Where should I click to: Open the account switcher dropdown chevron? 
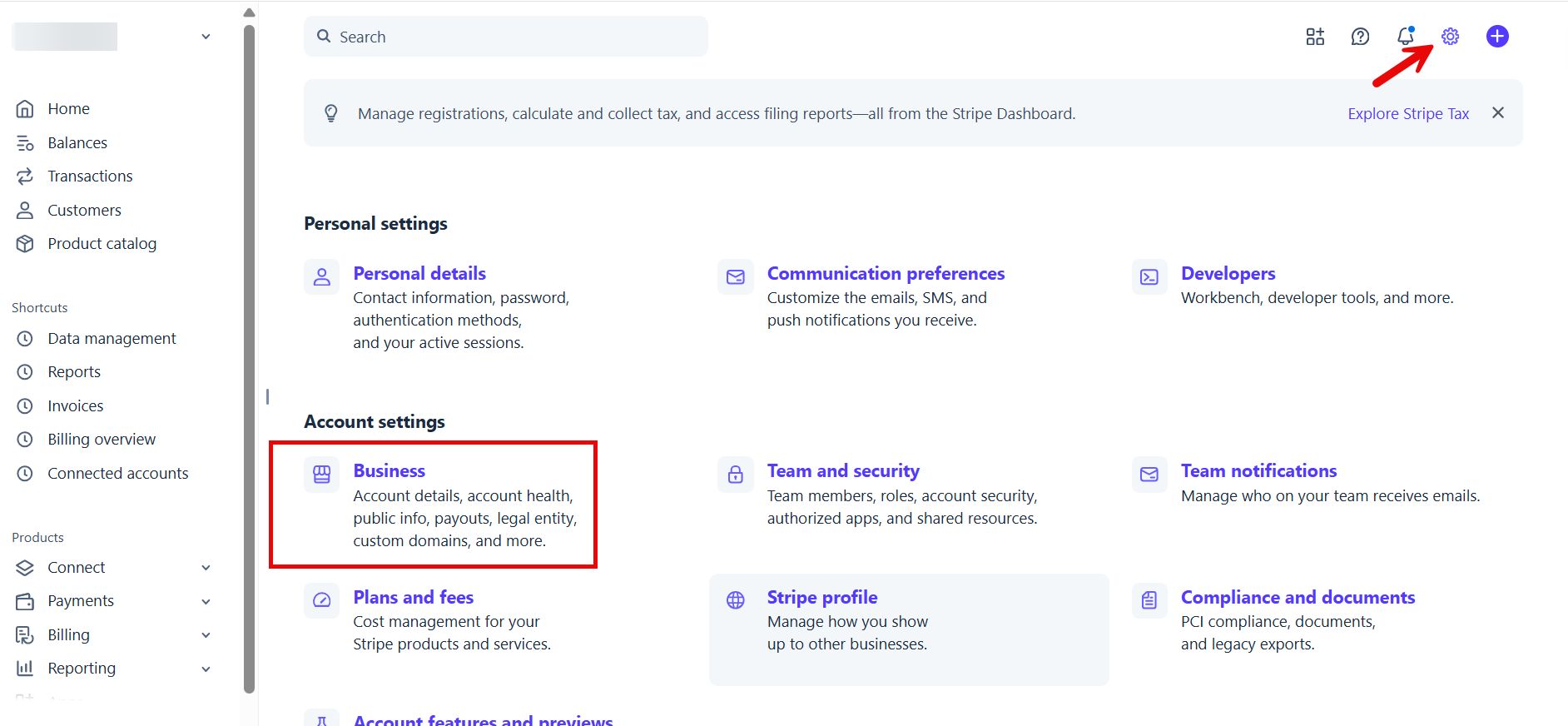(x=206, y=37)
